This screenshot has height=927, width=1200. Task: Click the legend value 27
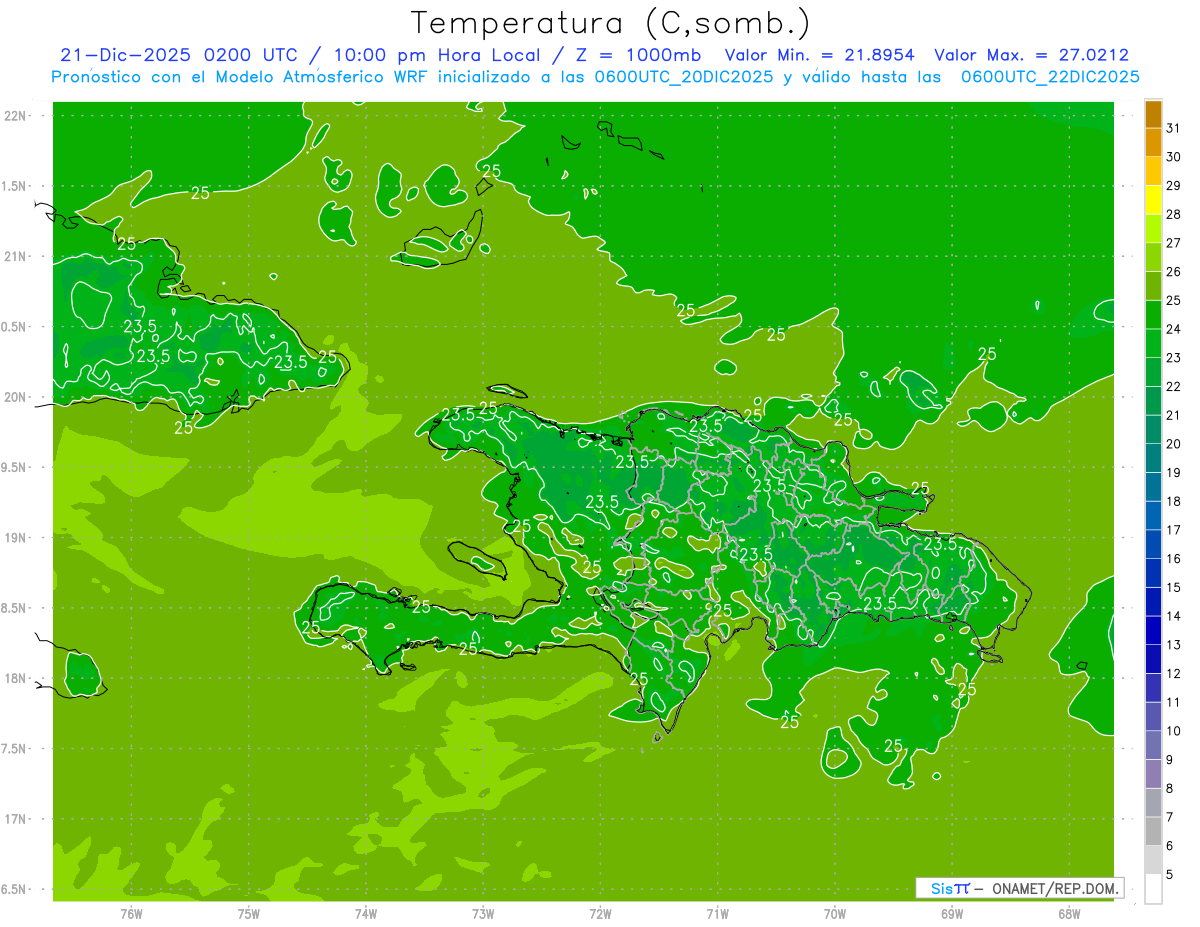click(x=1174, y=243)
